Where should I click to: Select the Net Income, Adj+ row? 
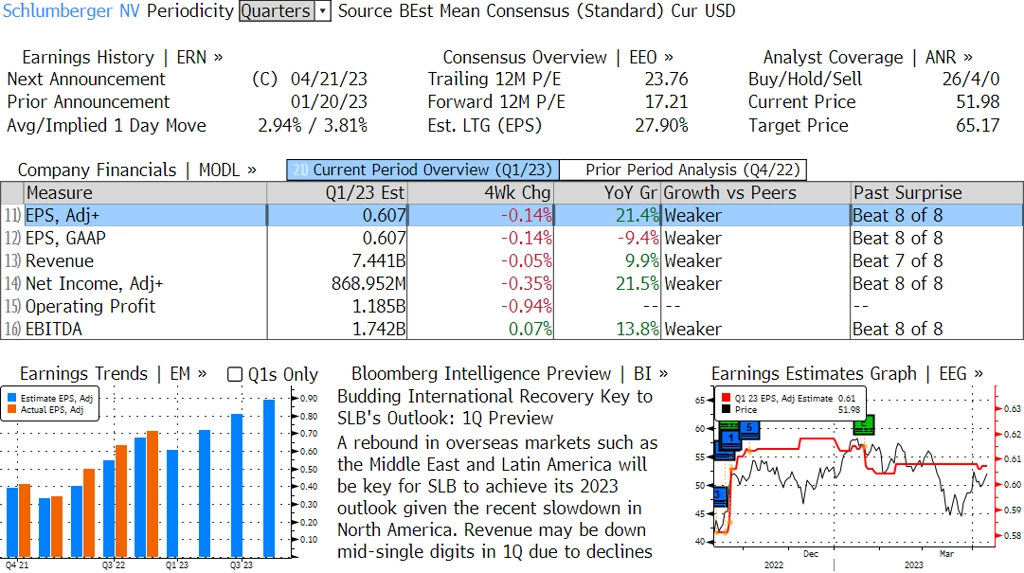click(x=512, y=284)
